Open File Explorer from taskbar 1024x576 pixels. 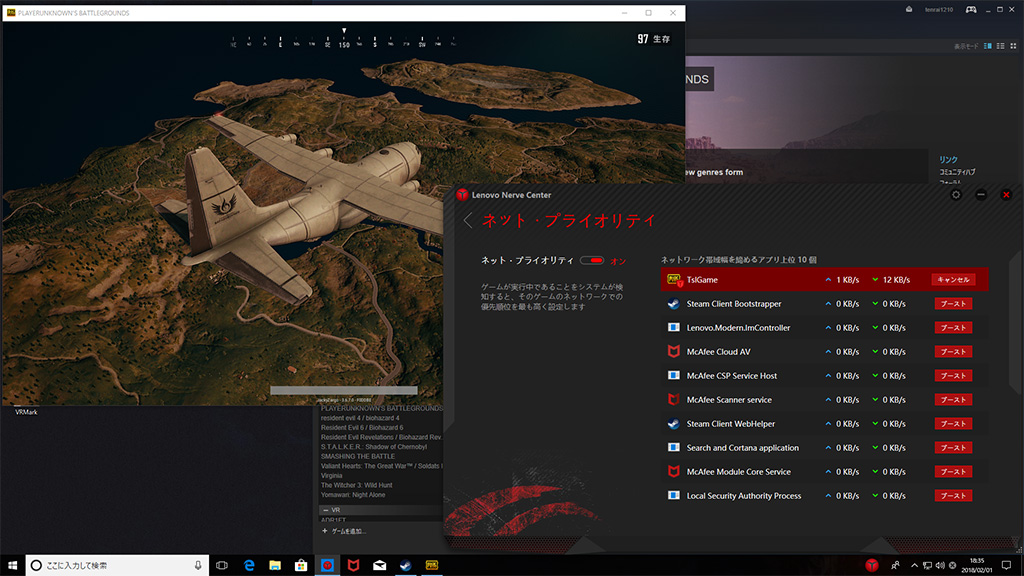pyautogui.click(x=275, y=565)
